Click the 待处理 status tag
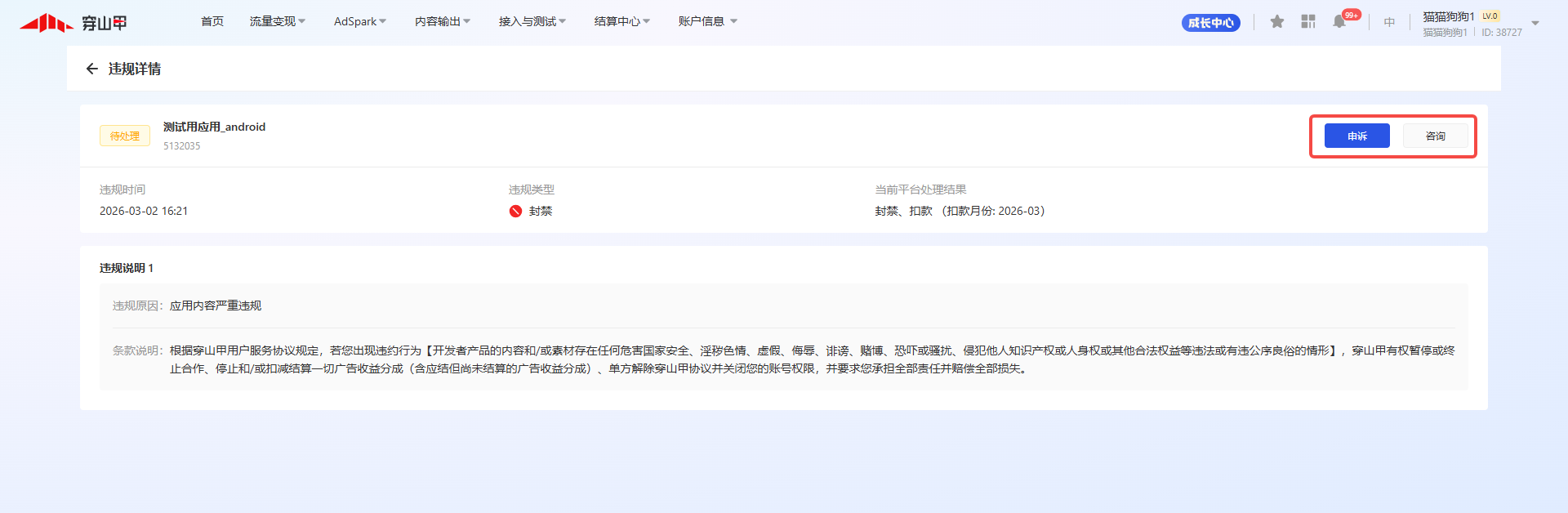Image resolution: width=1568 pixels, height=513 pixels. (125, 136)
